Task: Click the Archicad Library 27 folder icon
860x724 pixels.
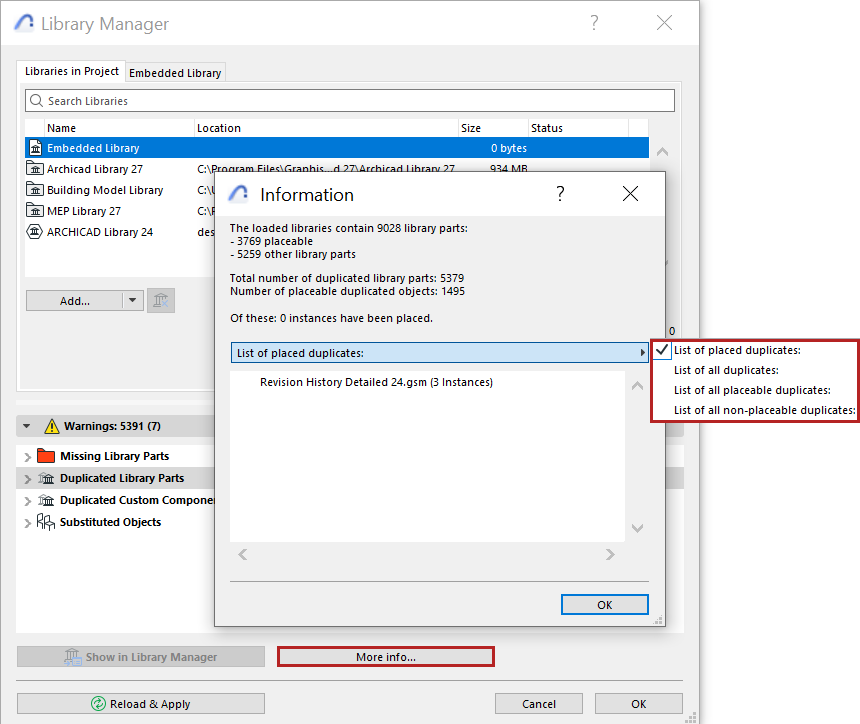Action: click(x=35, y=169)
